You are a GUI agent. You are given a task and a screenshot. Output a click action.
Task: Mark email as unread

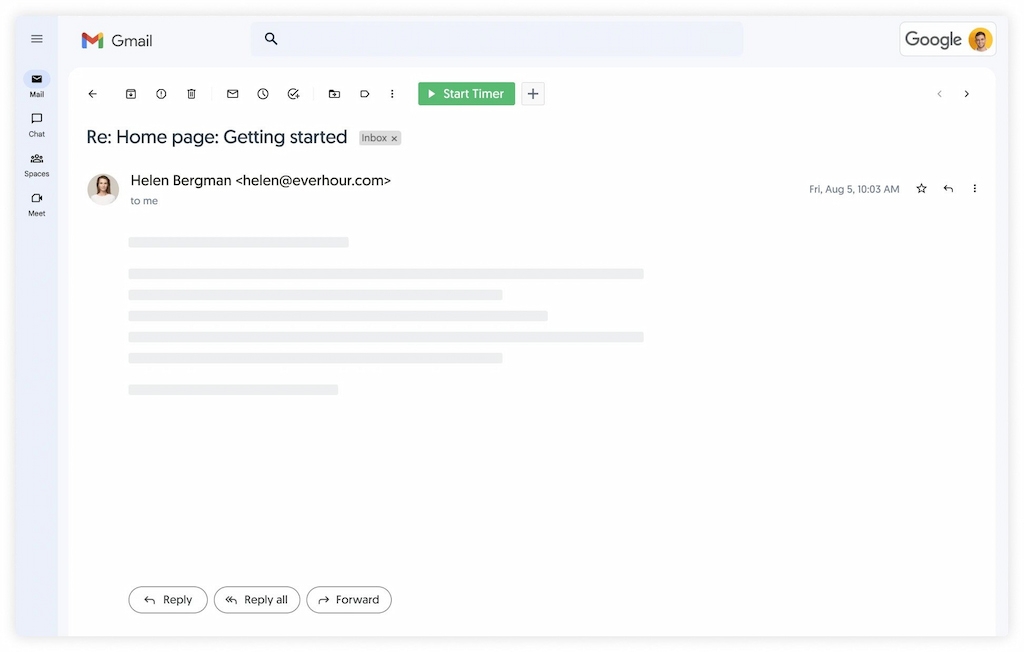coord(232,94)
